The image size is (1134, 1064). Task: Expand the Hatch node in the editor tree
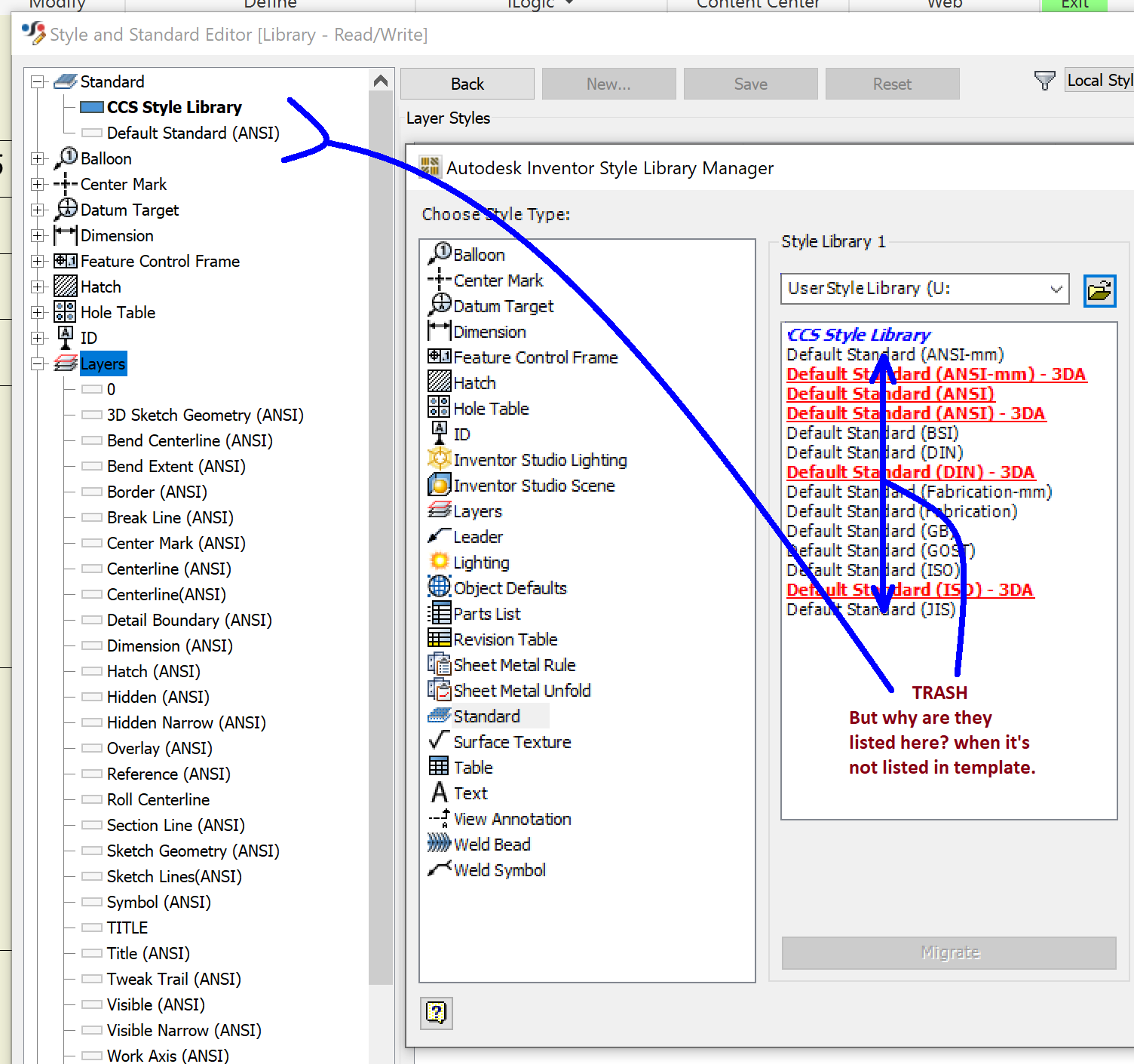click(38, 287)
